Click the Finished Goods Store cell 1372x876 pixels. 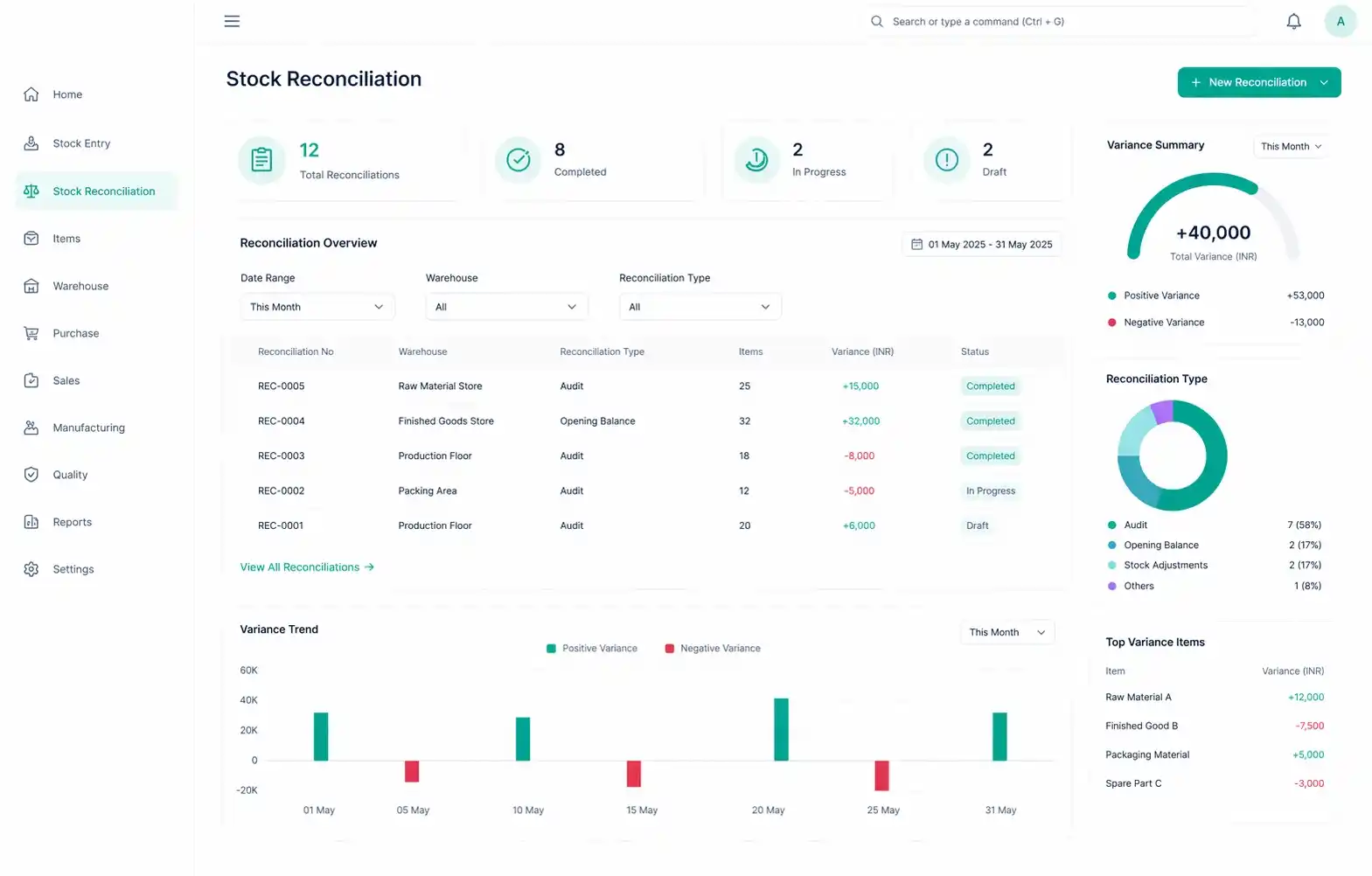click(x=446, y=421)
